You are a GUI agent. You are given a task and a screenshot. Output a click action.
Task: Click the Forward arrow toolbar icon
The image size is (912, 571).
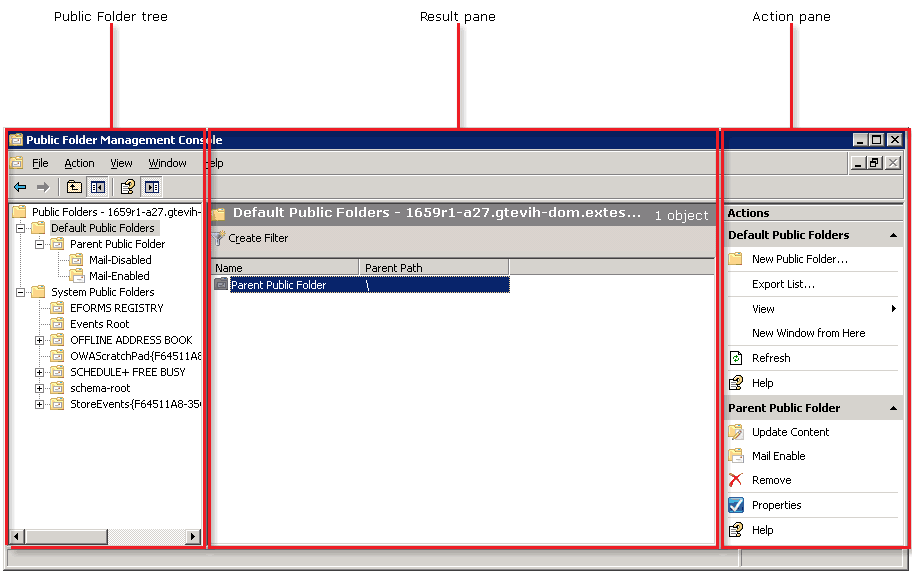pyautogui.click(x=43, y=187)
